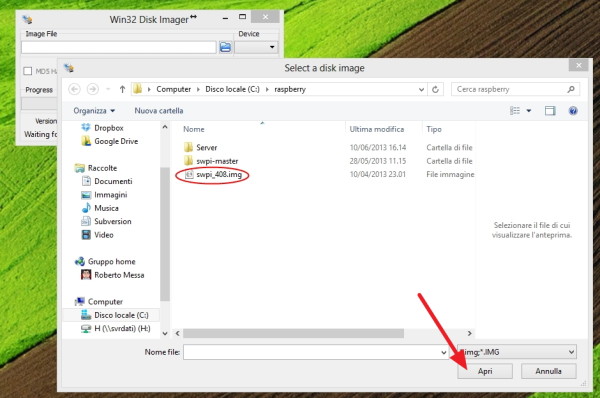Select Gruppo home in the sidebar
This screenshot has height=398, width=600.
[111, 261]
